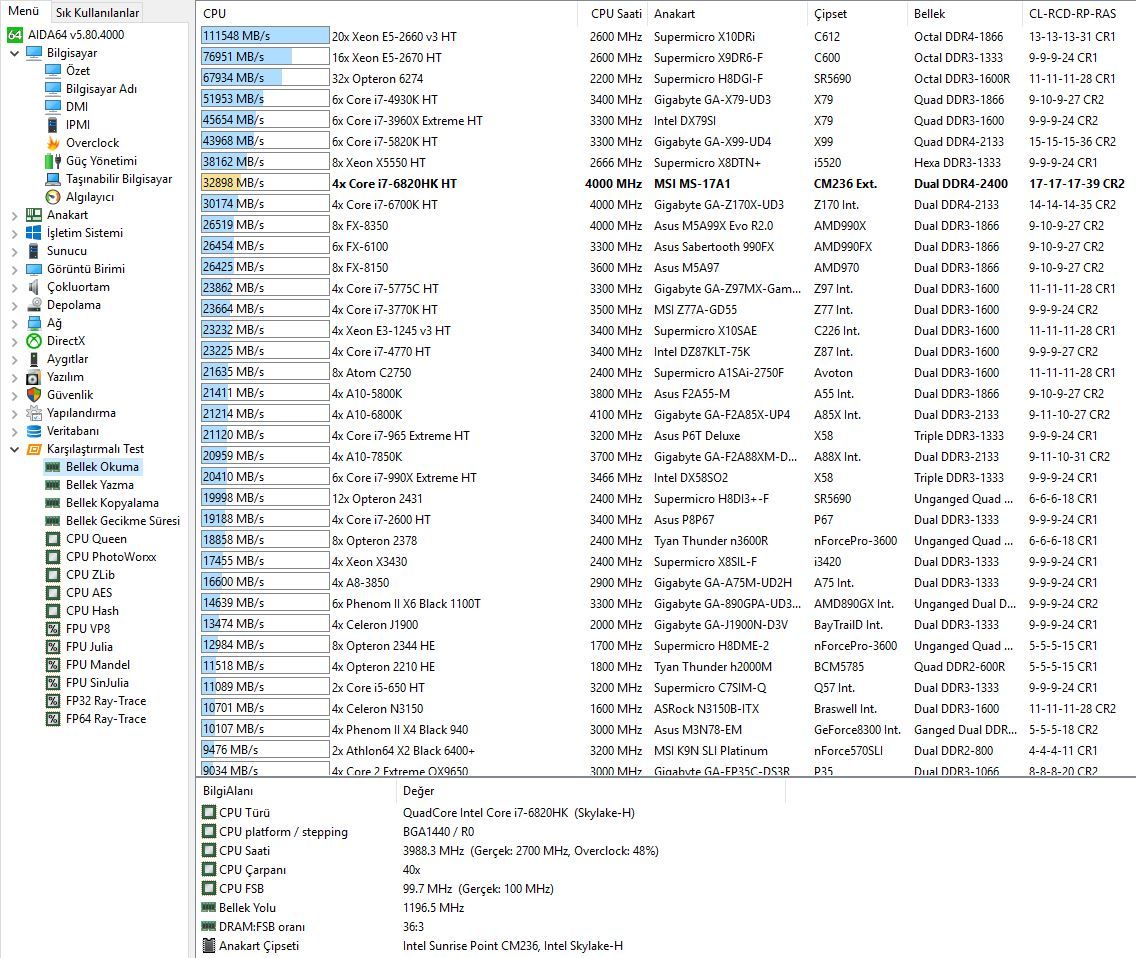Click the Çipset column header
The height and width of the screenshot is (958, 1136).
click(856, 13)
